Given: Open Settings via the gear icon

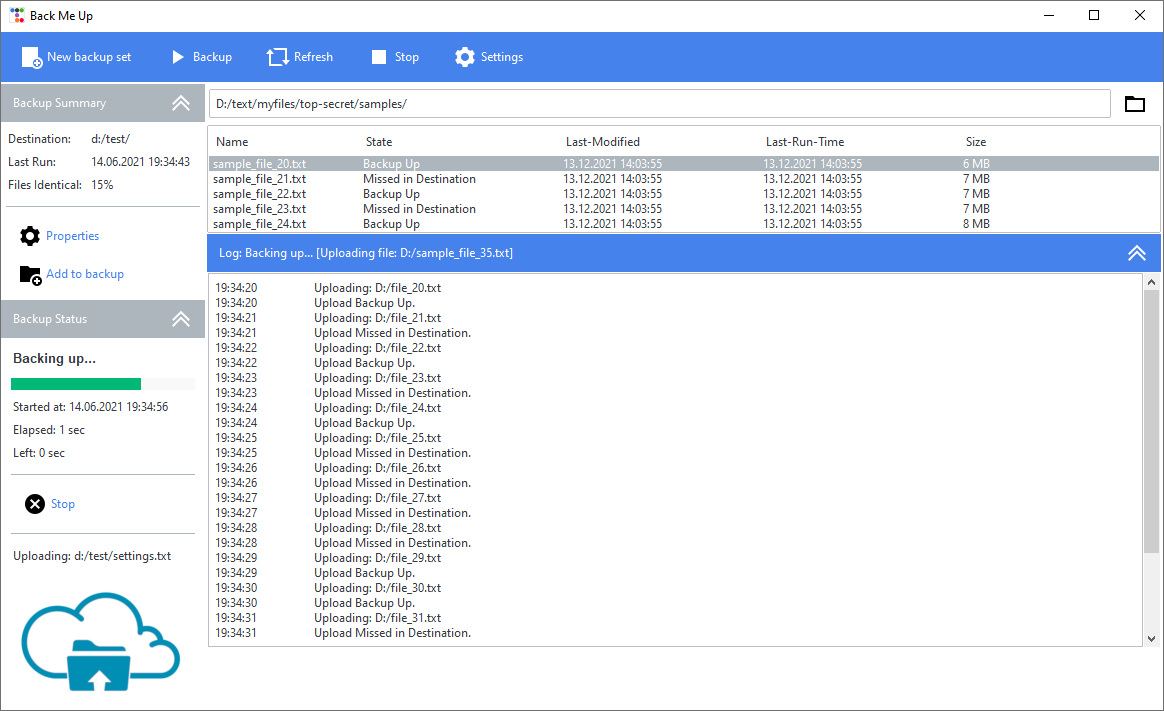Looking at the screenshot, I should pos(464,57).
